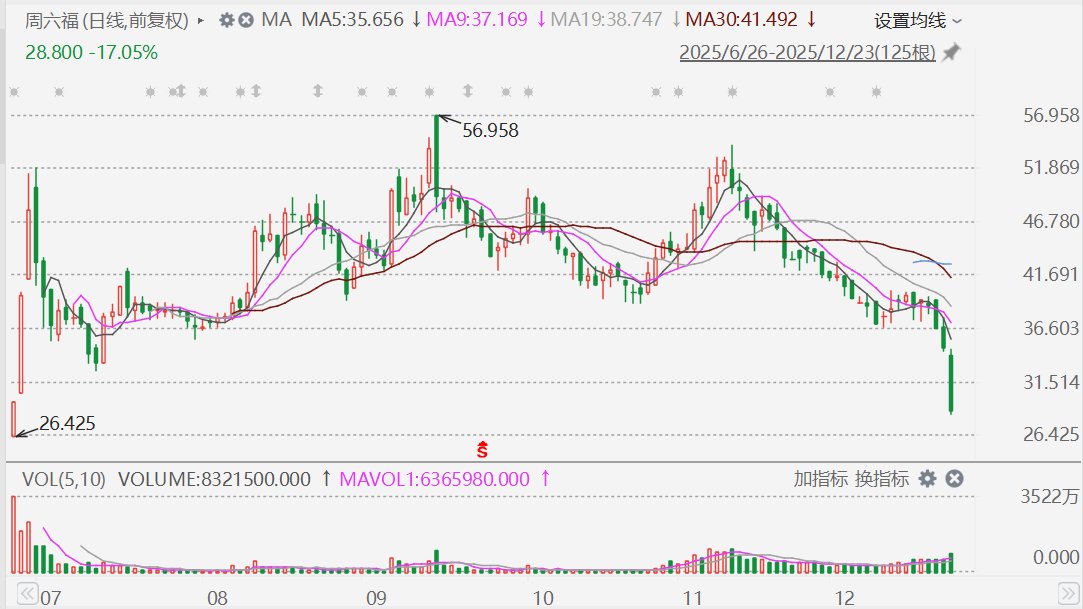Screen dimensions: 1083x609
Task: Click the 08 month label on time axis
Action: (218, 598)
